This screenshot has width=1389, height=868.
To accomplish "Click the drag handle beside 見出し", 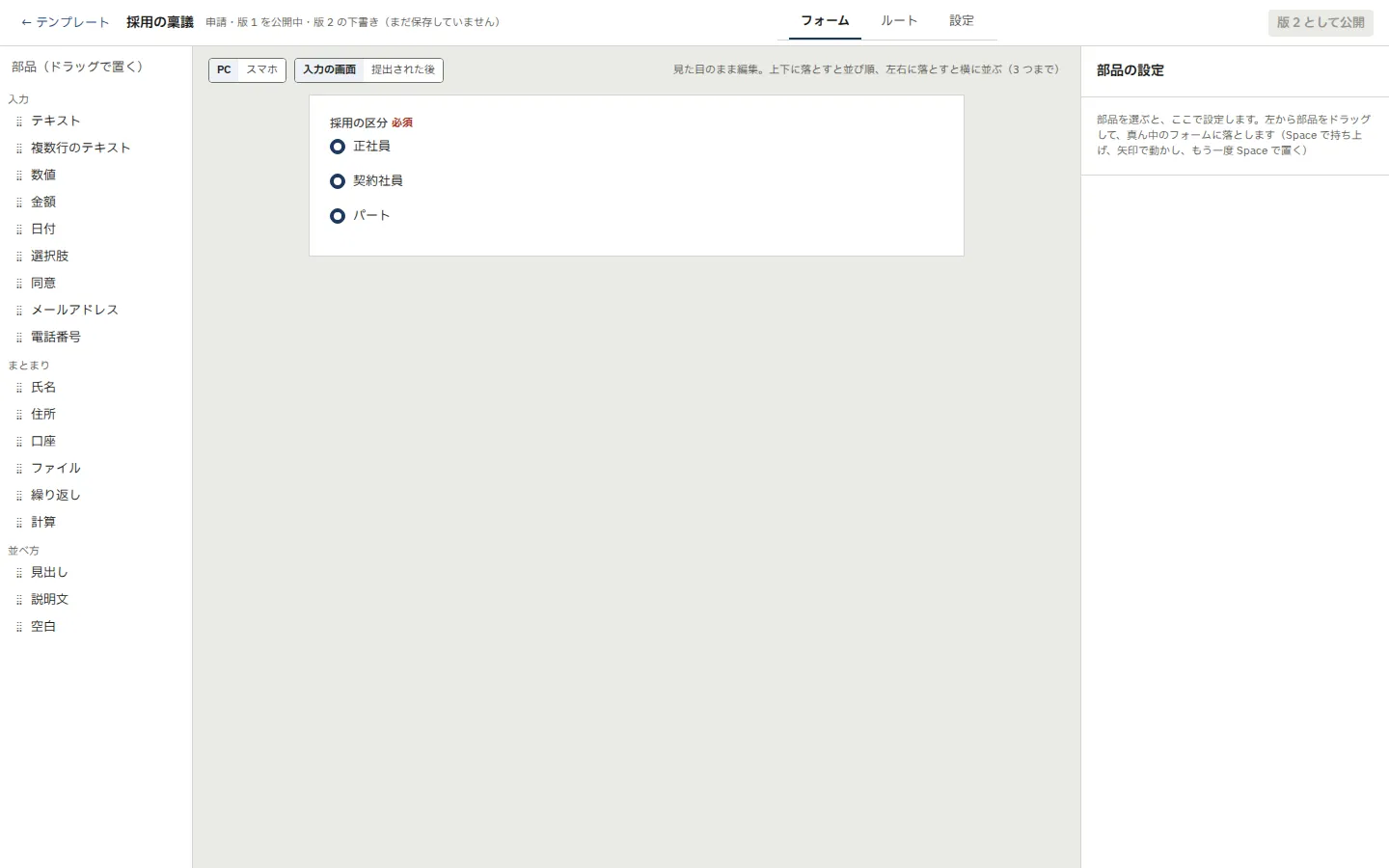I will tap(19, 573).
